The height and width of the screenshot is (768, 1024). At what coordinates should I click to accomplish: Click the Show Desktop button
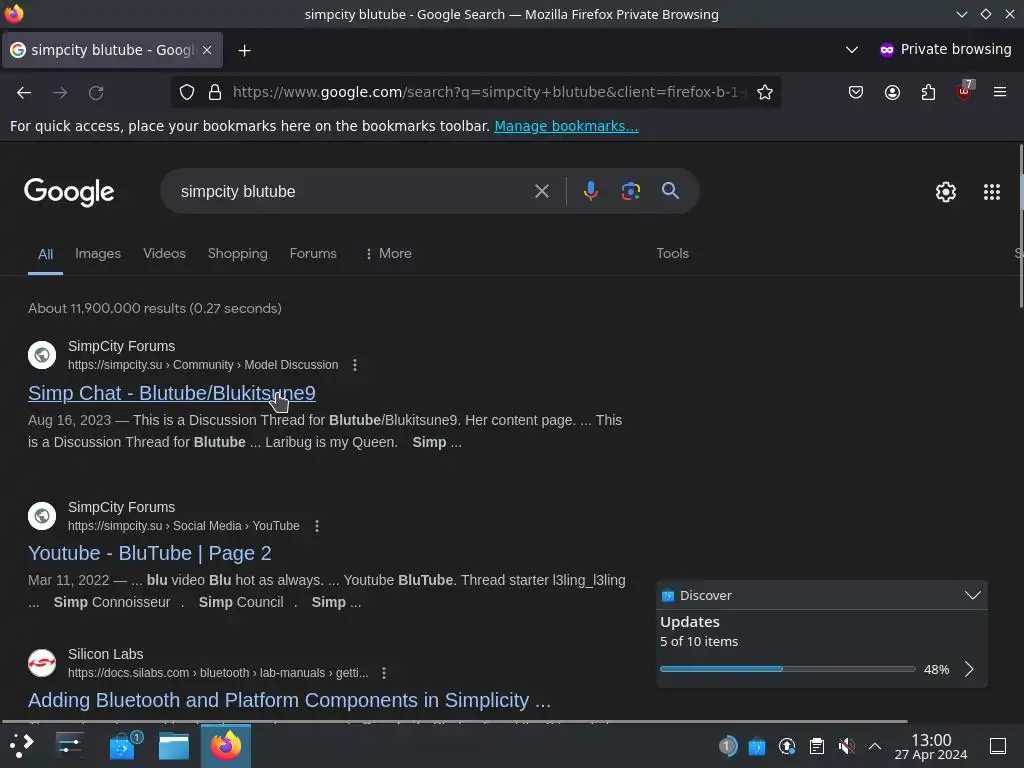pos(998,746)
